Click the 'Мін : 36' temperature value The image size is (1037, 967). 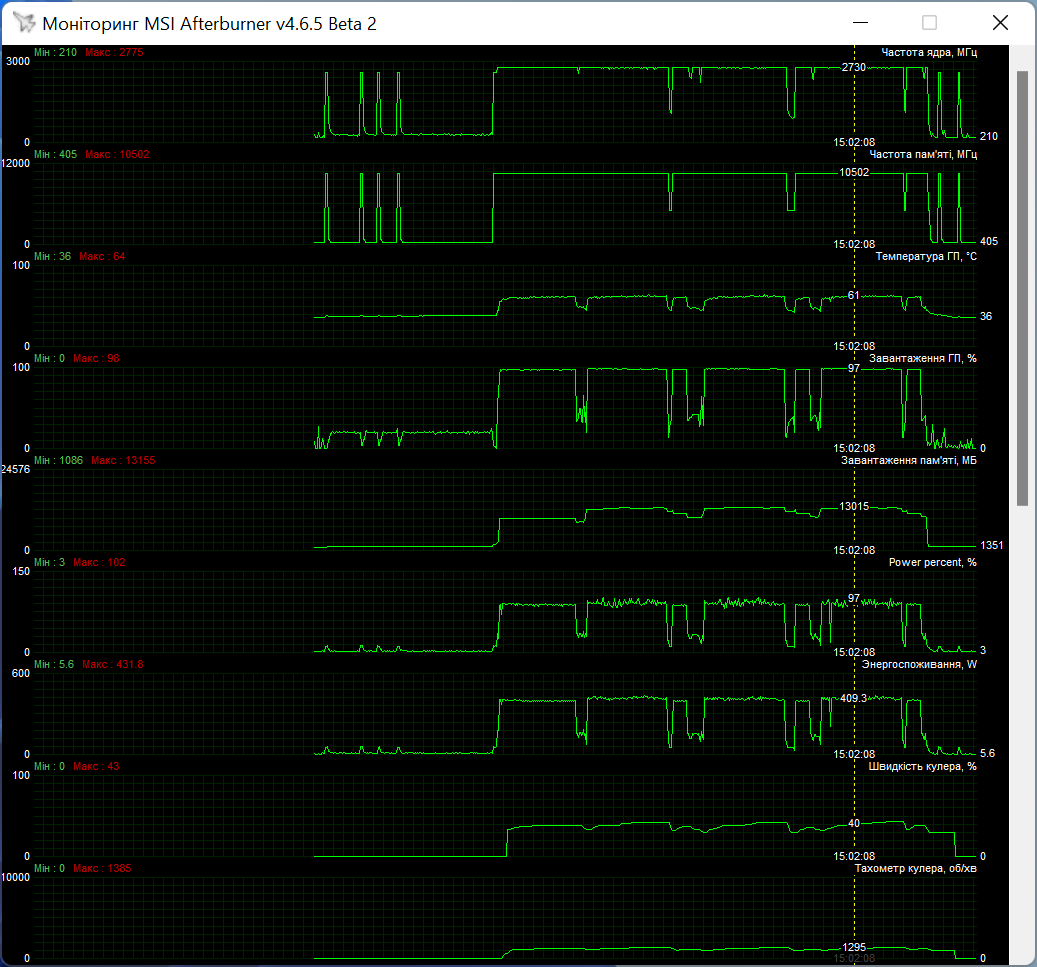point(52,256)
